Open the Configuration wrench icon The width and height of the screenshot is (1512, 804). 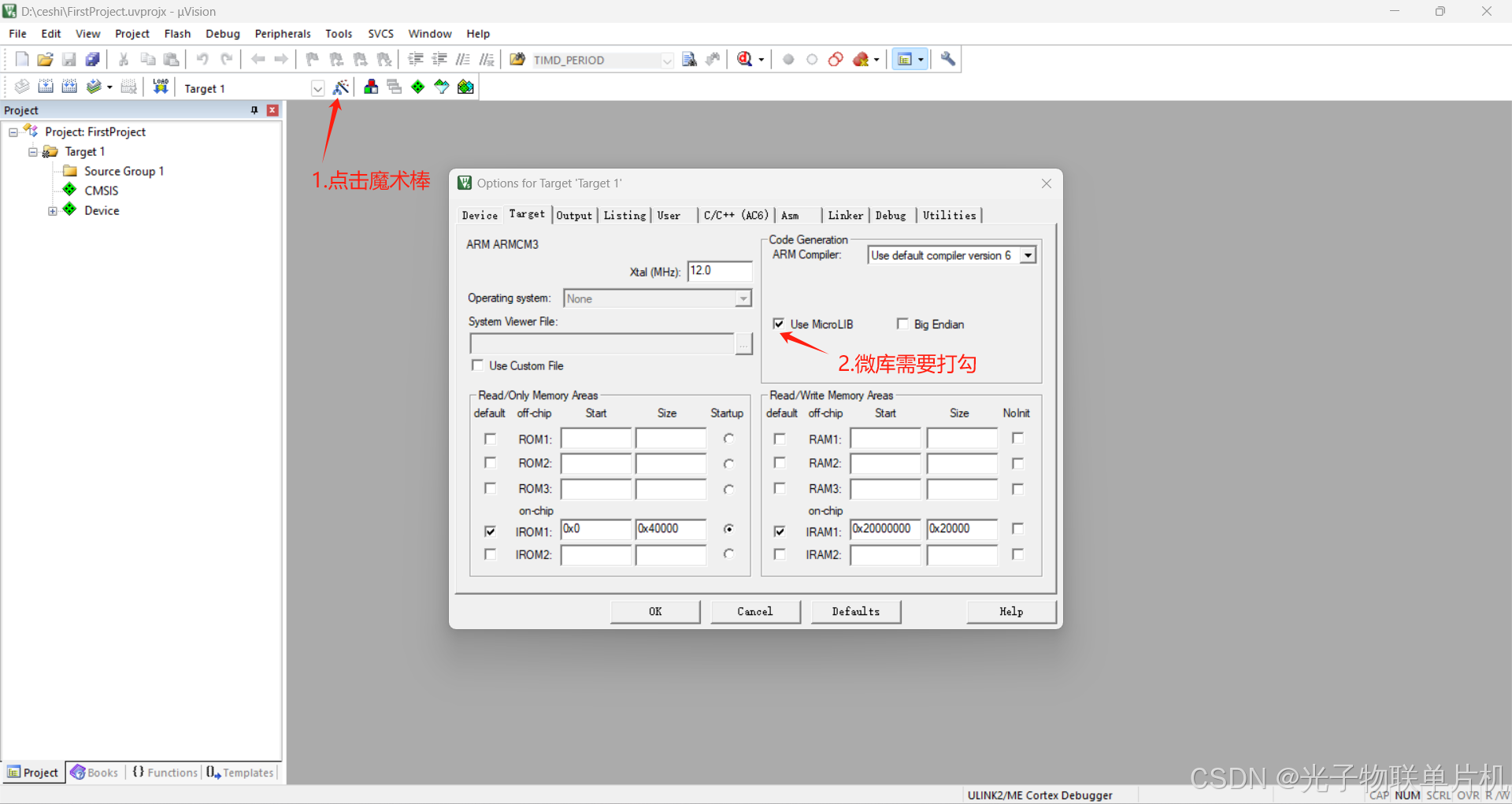click(948, 59)
